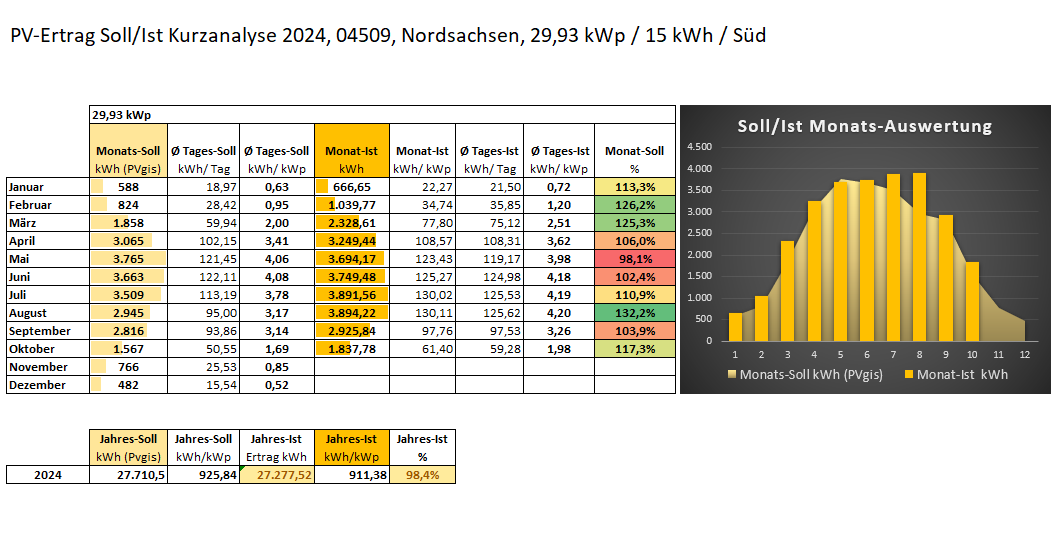
Task: Click the month 10 bar in the chart
Action: [972, 301]
